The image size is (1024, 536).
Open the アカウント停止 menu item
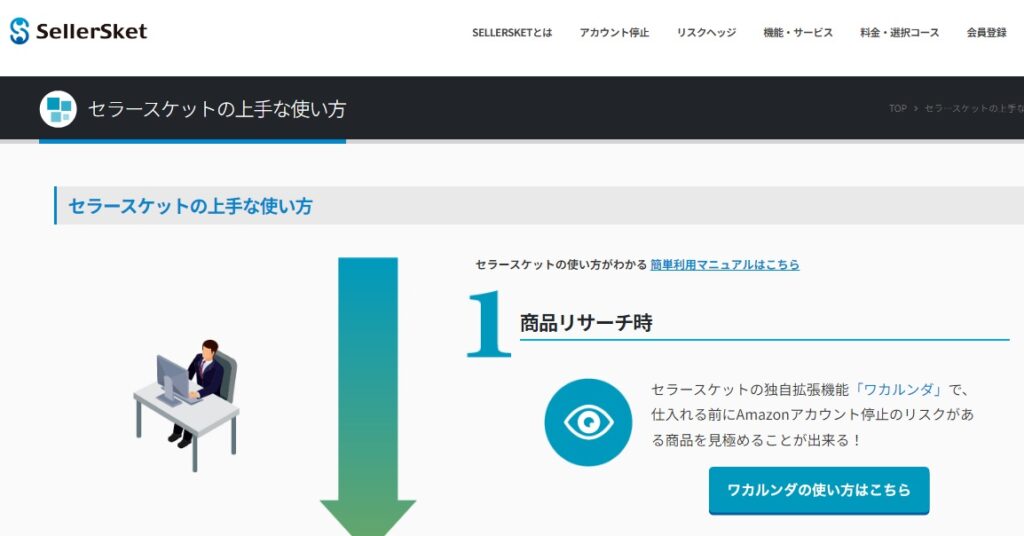tap(614, 33)
